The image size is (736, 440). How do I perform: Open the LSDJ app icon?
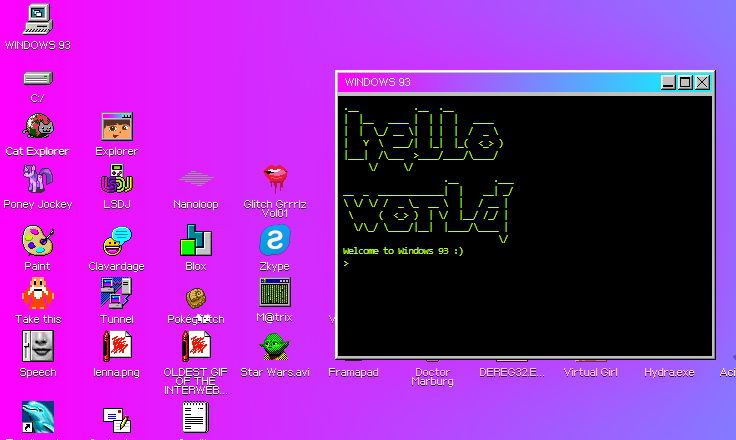coord(117,178)
